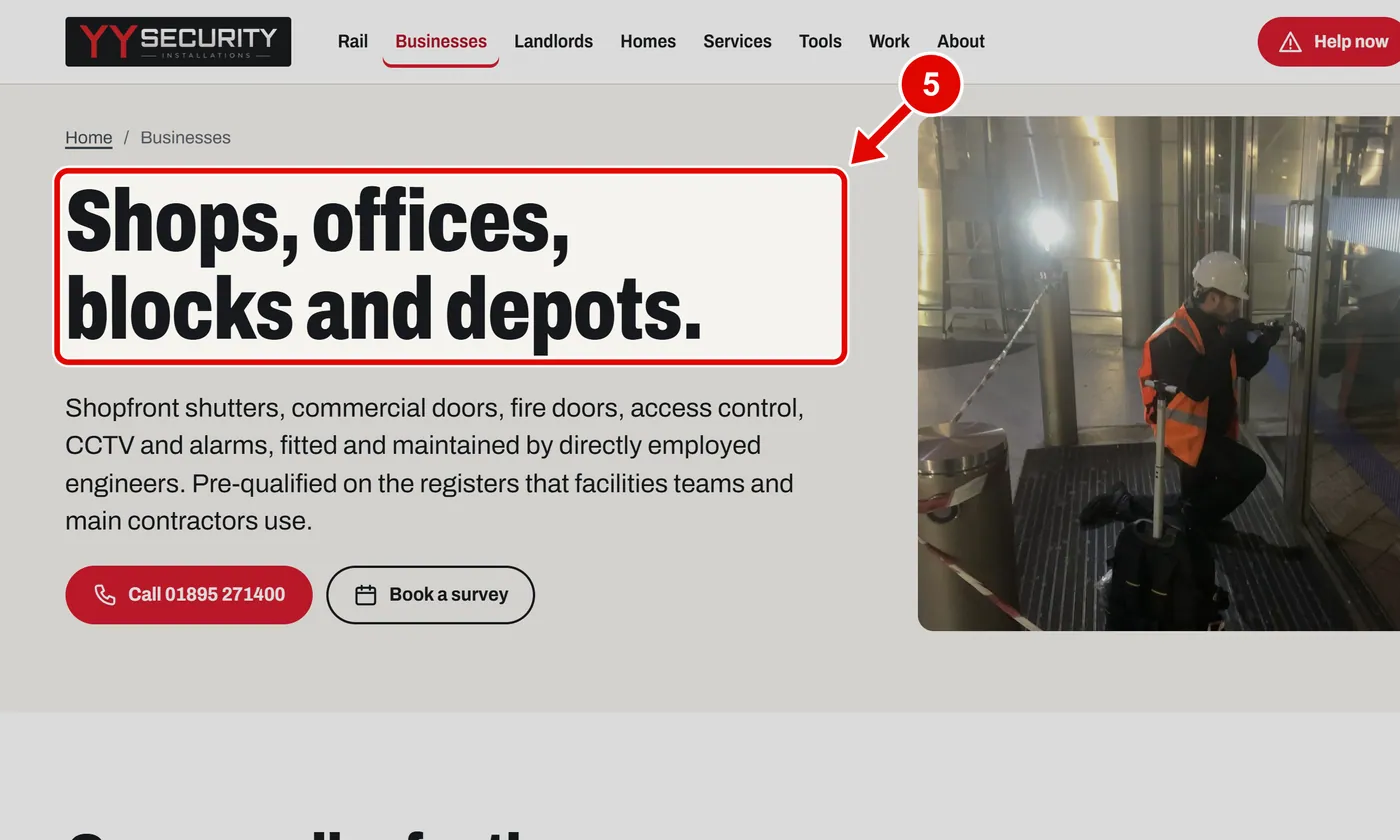
Task: Click the warning triangle icon in Help now
Action: click(x=1290, y=42)
